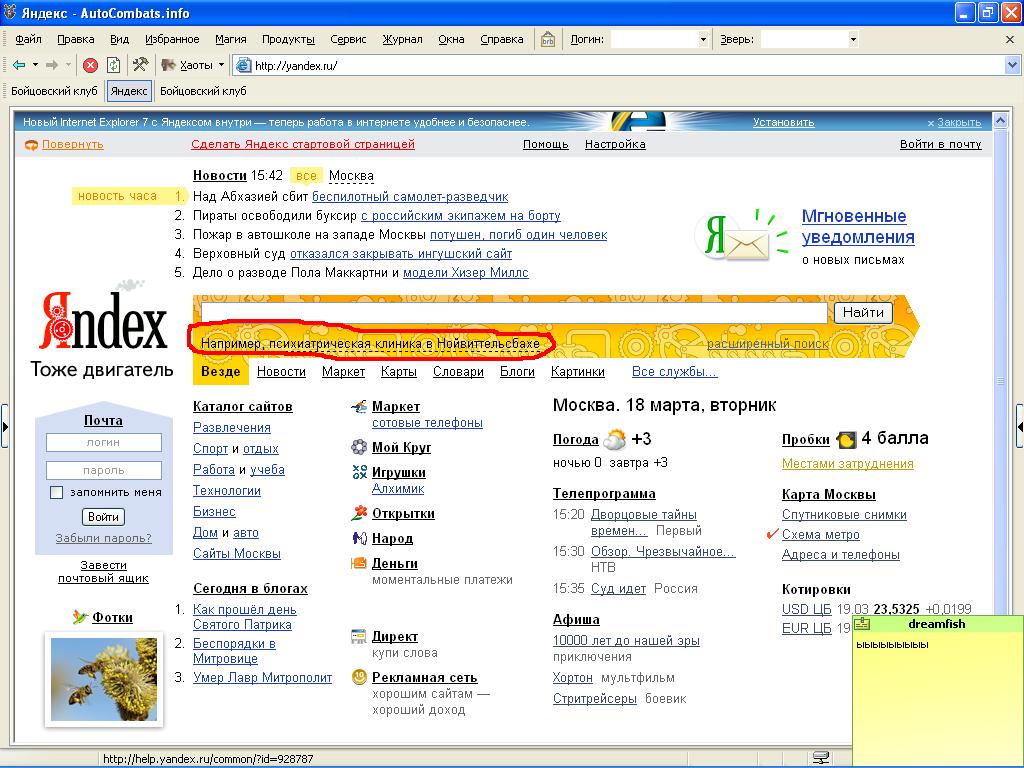Click the Найти search button
The width and height of the screenshot is (1024, 768).
863,312
